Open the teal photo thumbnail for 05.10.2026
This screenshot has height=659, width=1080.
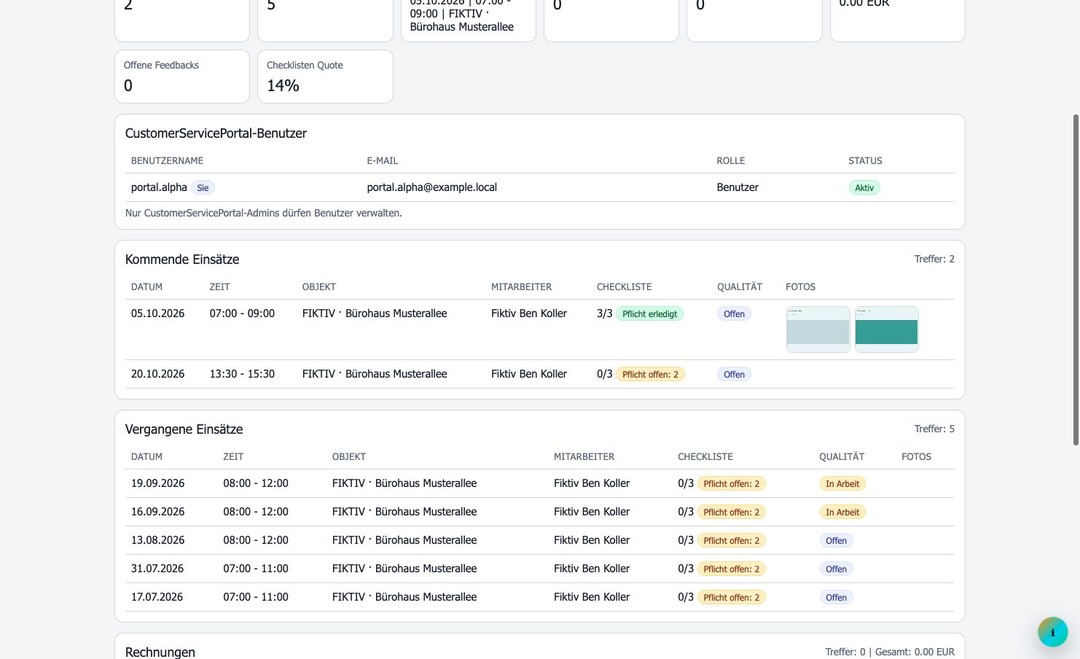[886, 330]
